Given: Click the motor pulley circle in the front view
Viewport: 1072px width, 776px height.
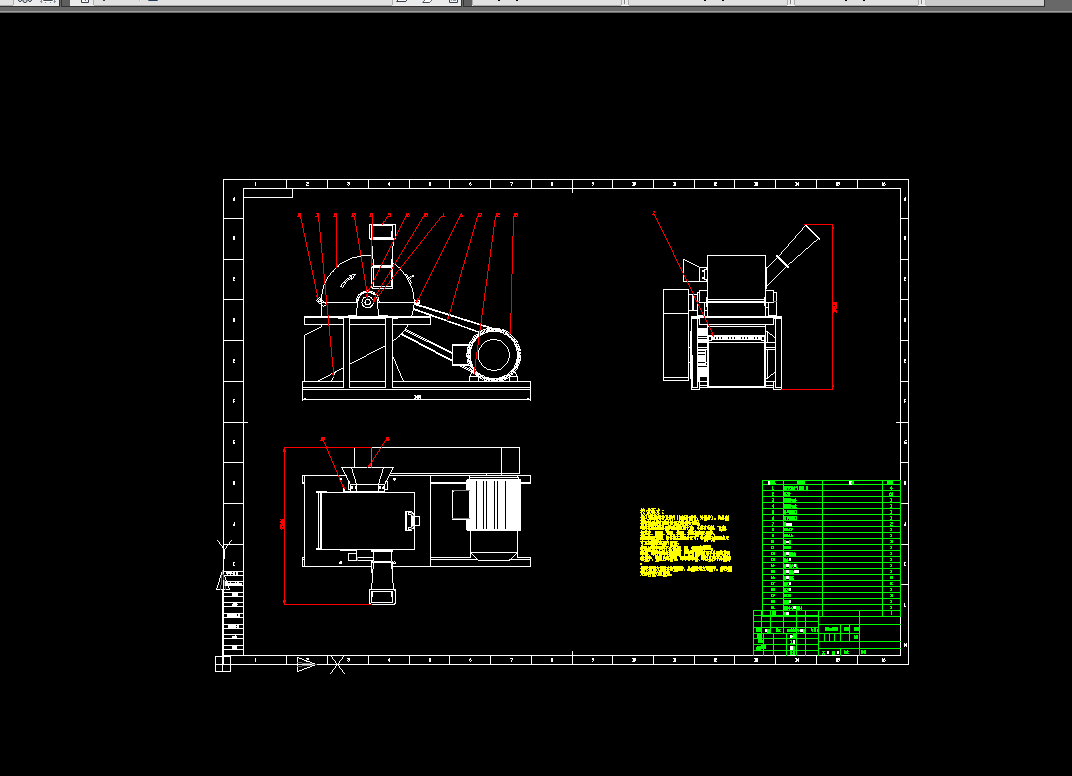Looking at the screenshot, I should [x=494, y=355].
